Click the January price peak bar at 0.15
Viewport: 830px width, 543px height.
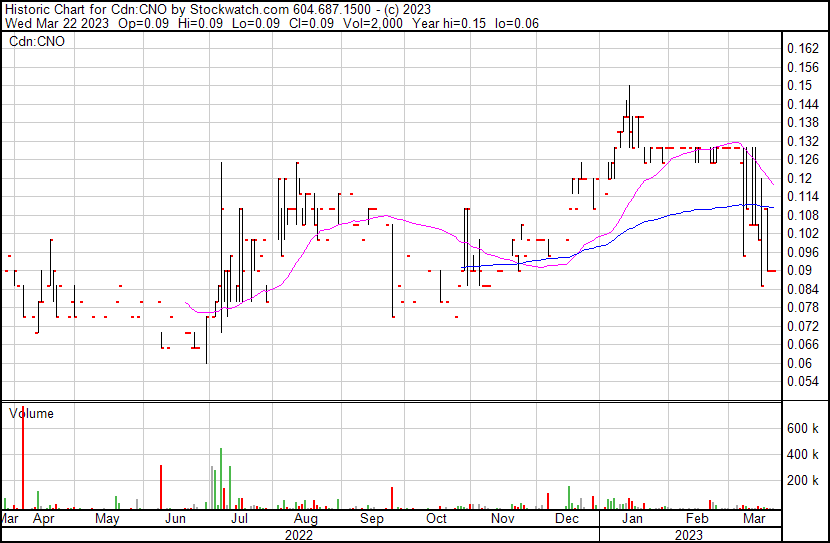click(629, 100)
